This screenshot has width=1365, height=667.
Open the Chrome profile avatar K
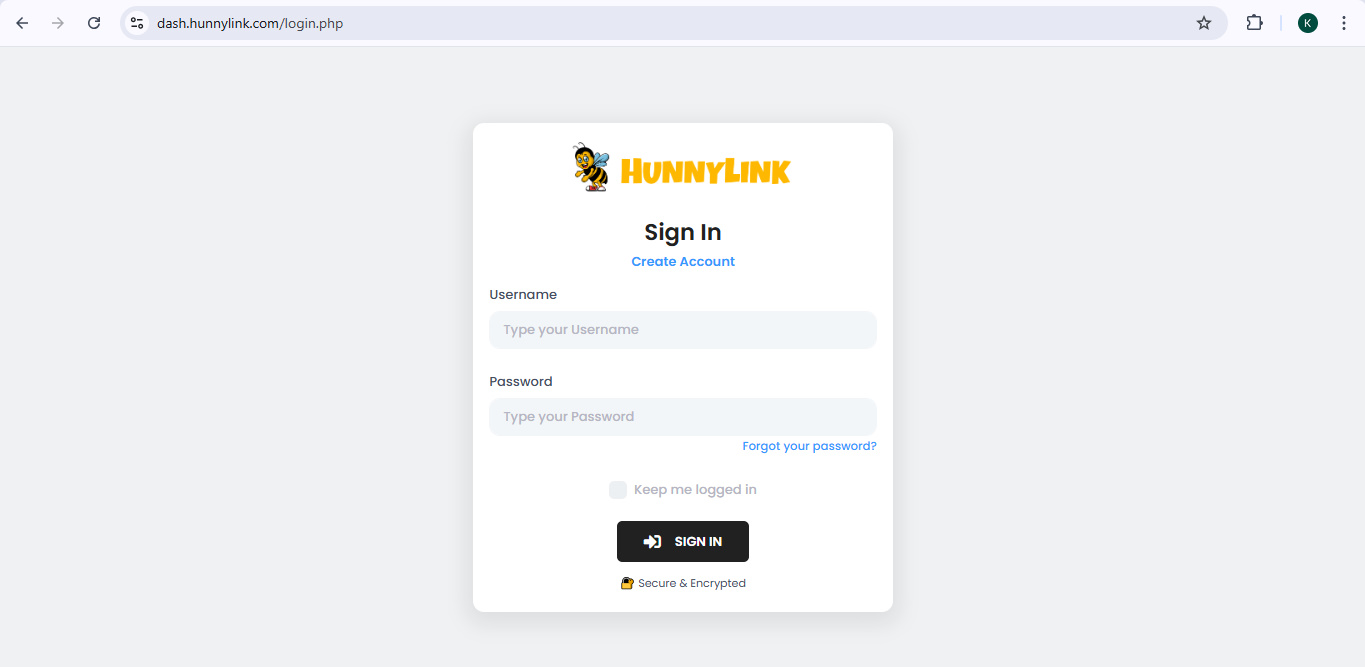pos(1308,23)
